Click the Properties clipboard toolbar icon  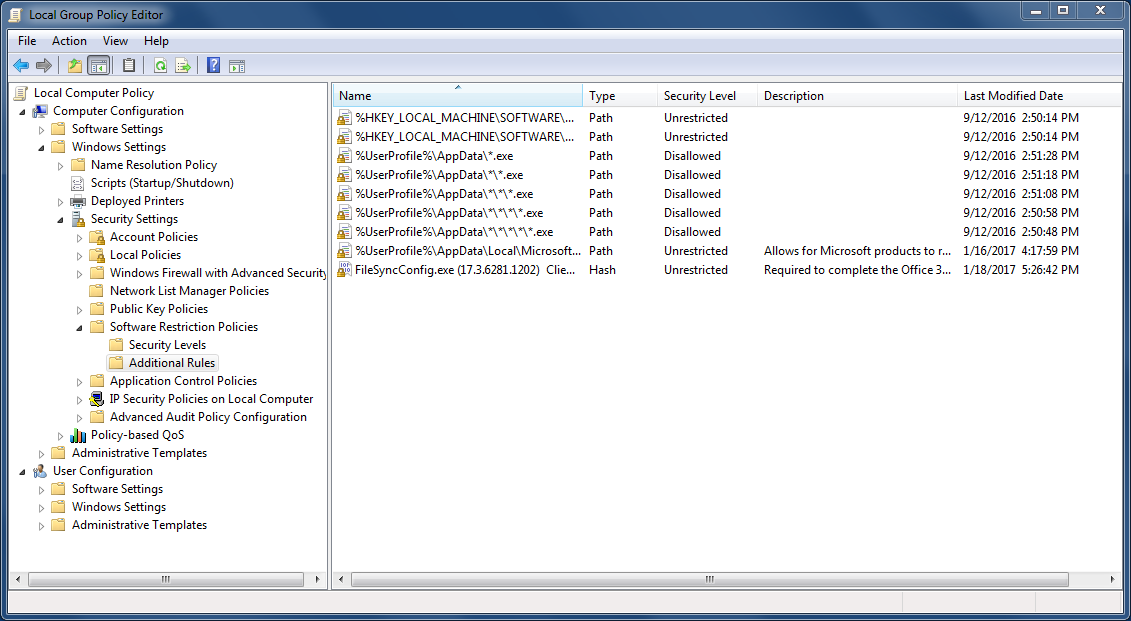(x=130, y=65)
